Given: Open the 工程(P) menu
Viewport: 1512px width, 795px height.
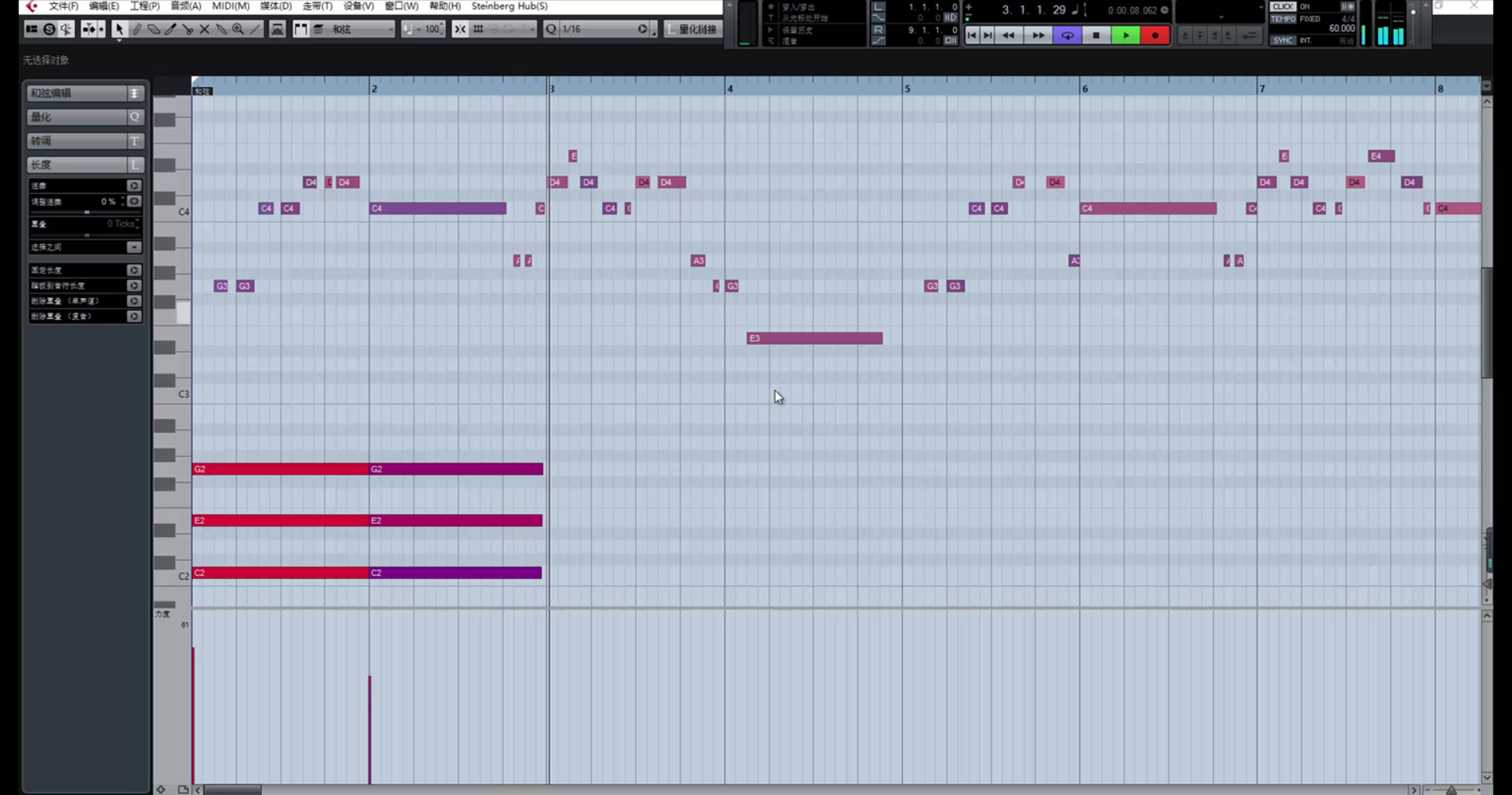Looking at the screenshot, I should [x=145, y=6].
